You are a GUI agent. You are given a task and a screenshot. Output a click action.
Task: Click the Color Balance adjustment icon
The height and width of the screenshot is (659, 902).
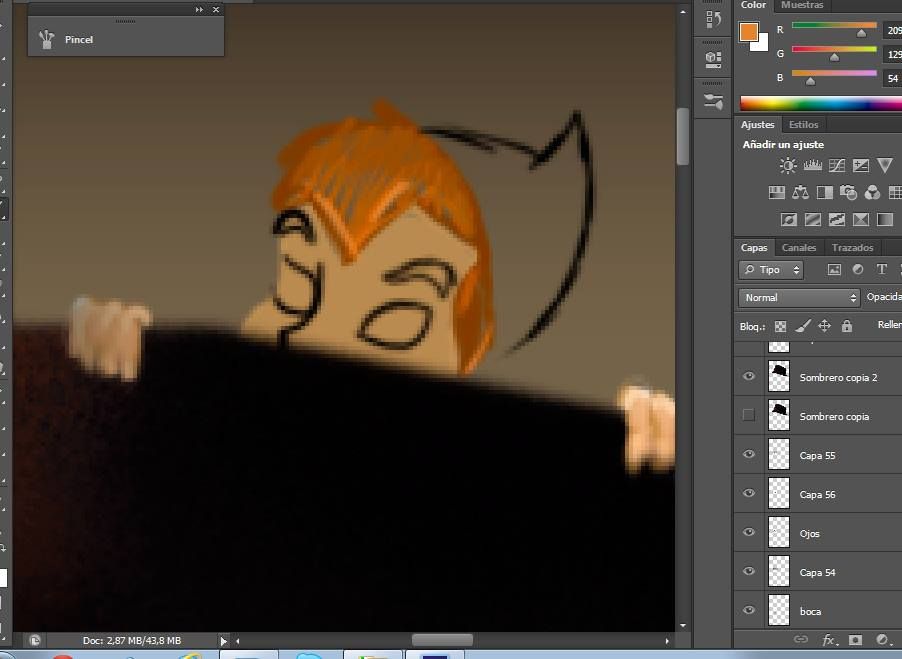point(800,192)
